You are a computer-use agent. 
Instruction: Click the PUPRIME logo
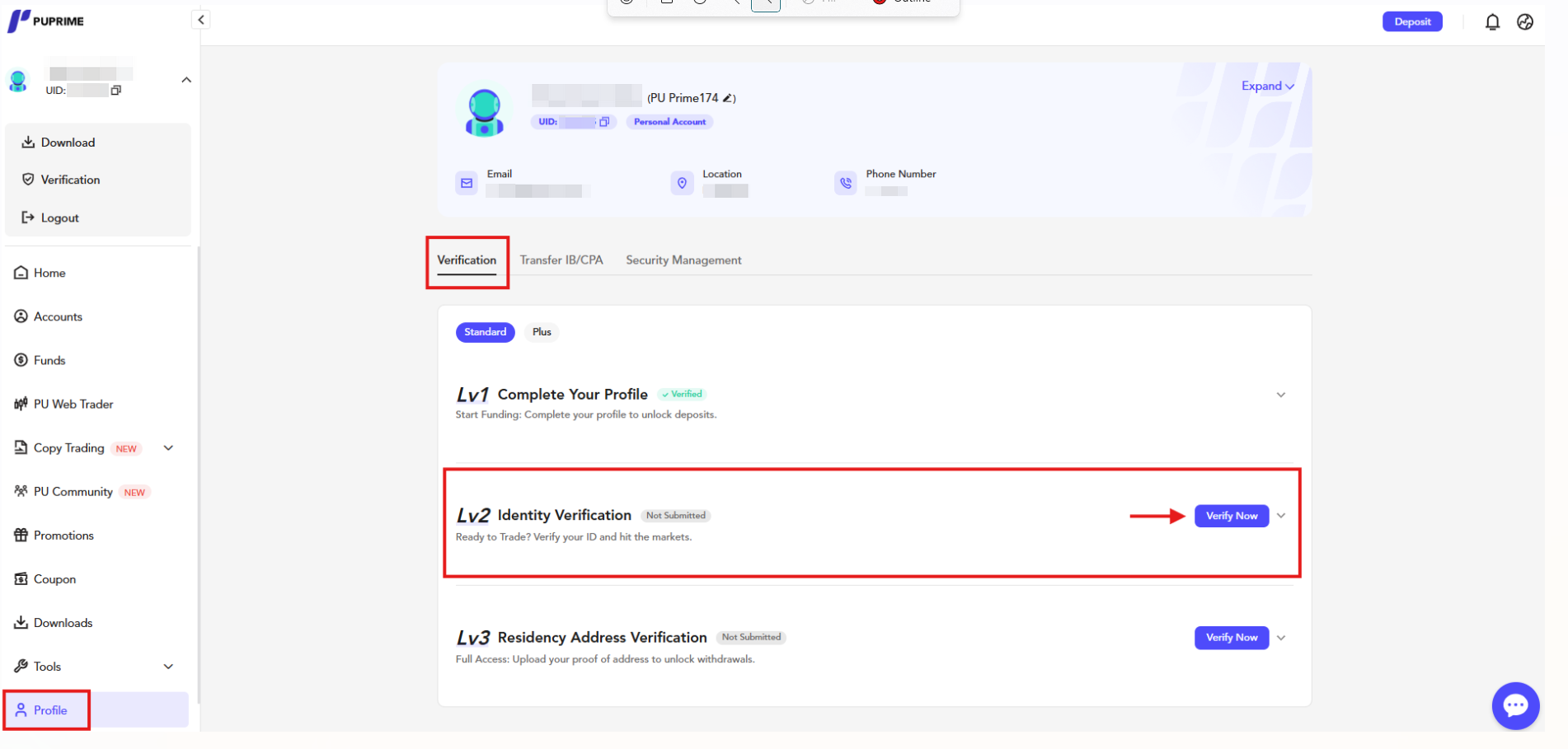46,21
